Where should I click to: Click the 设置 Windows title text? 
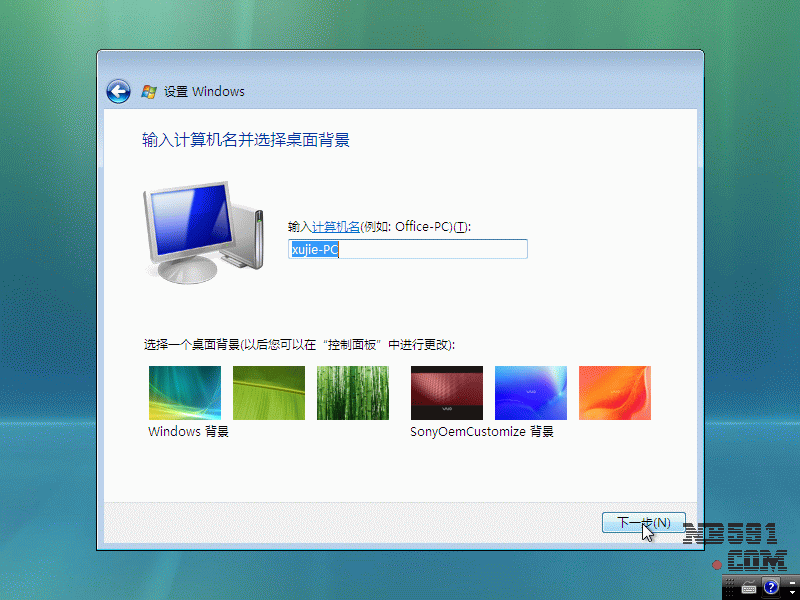[204, 92]
